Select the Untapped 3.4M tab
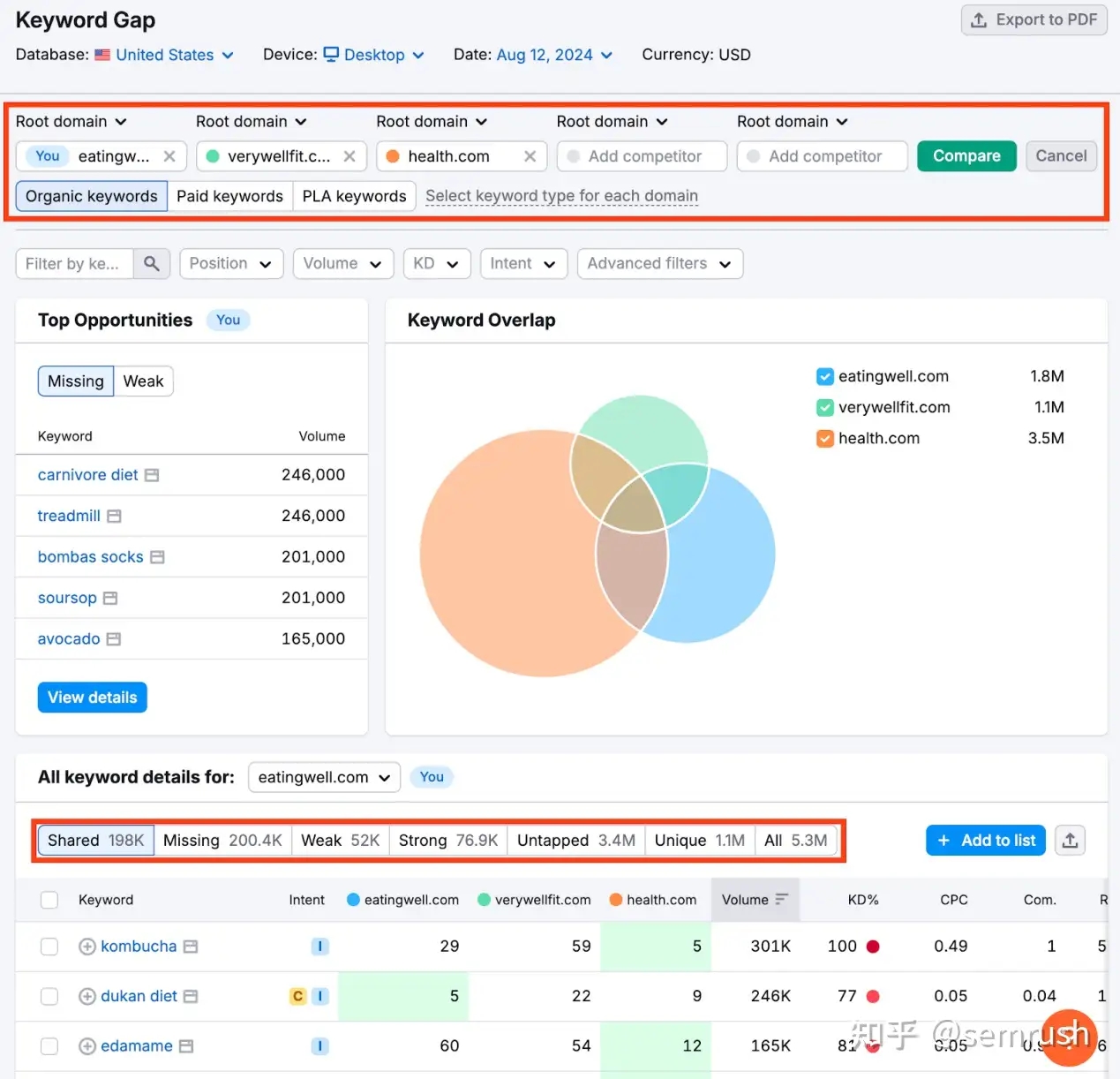 (575, 841)
